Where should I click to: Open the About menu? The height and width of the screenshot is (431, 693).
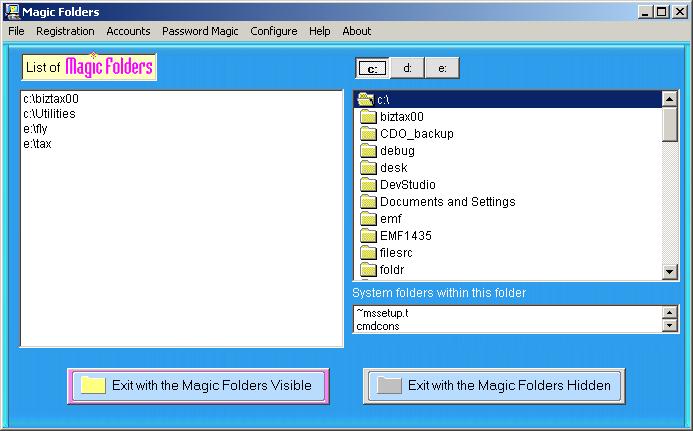click(x=357, y=31)
